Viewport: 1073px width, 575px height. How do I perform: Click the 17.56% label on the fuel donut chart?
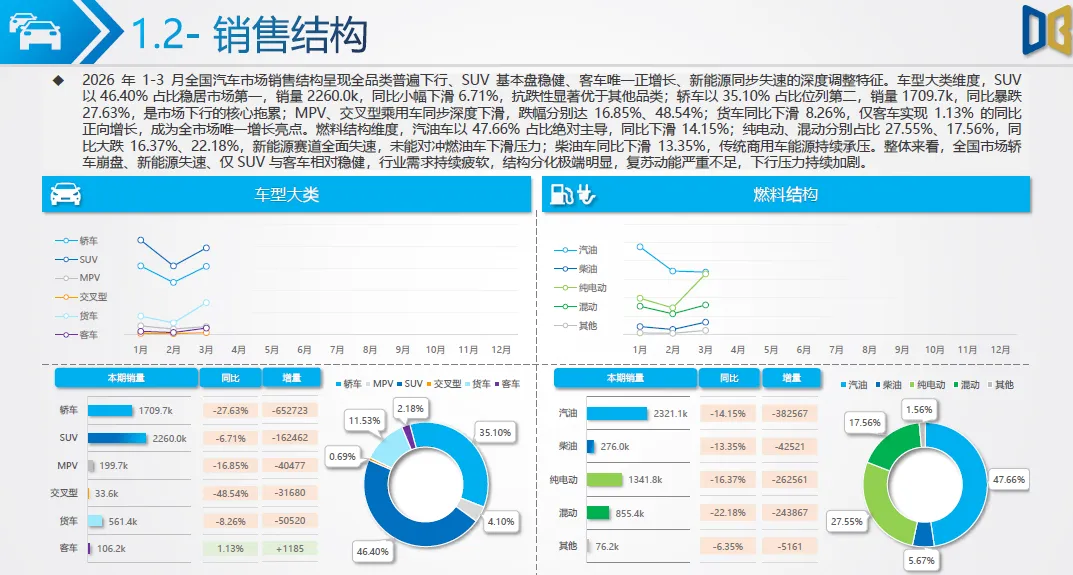pyautogui.click(x=865, y=423)
